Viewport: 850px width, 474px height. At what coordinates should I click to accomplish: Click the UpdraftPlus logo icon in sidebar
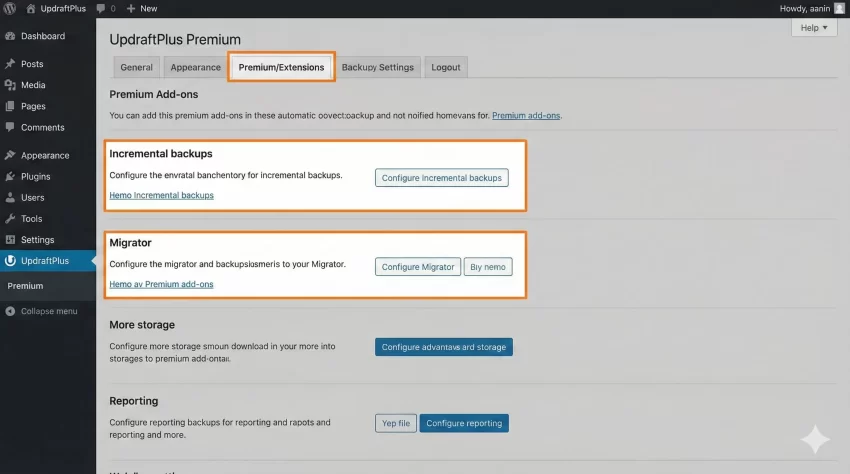click(10, 260)
